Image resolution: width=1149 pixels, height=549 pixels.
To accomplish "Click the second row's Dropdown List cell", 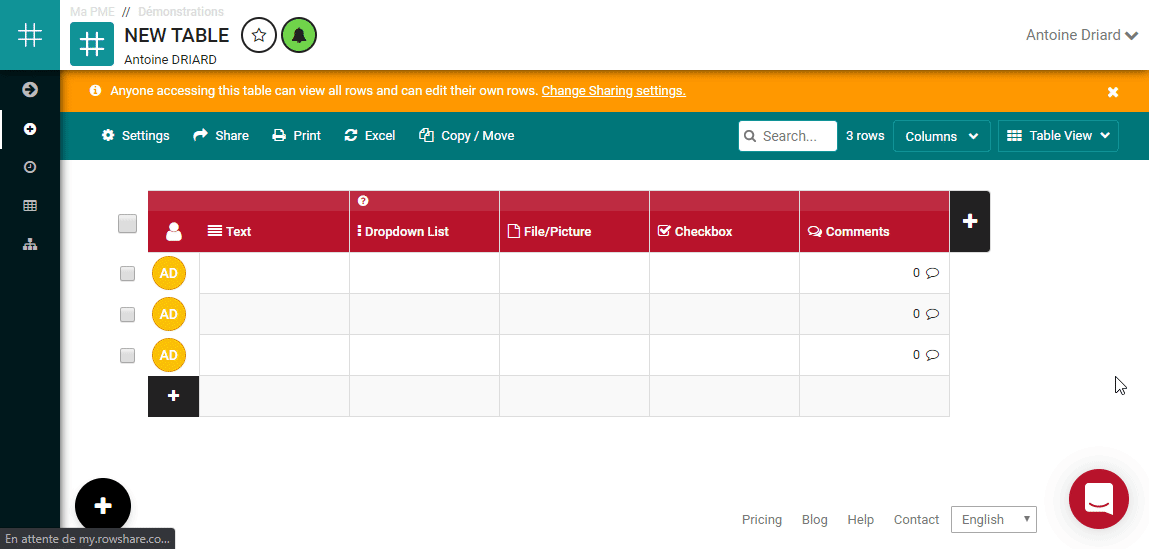I will [x=424, y=314].
